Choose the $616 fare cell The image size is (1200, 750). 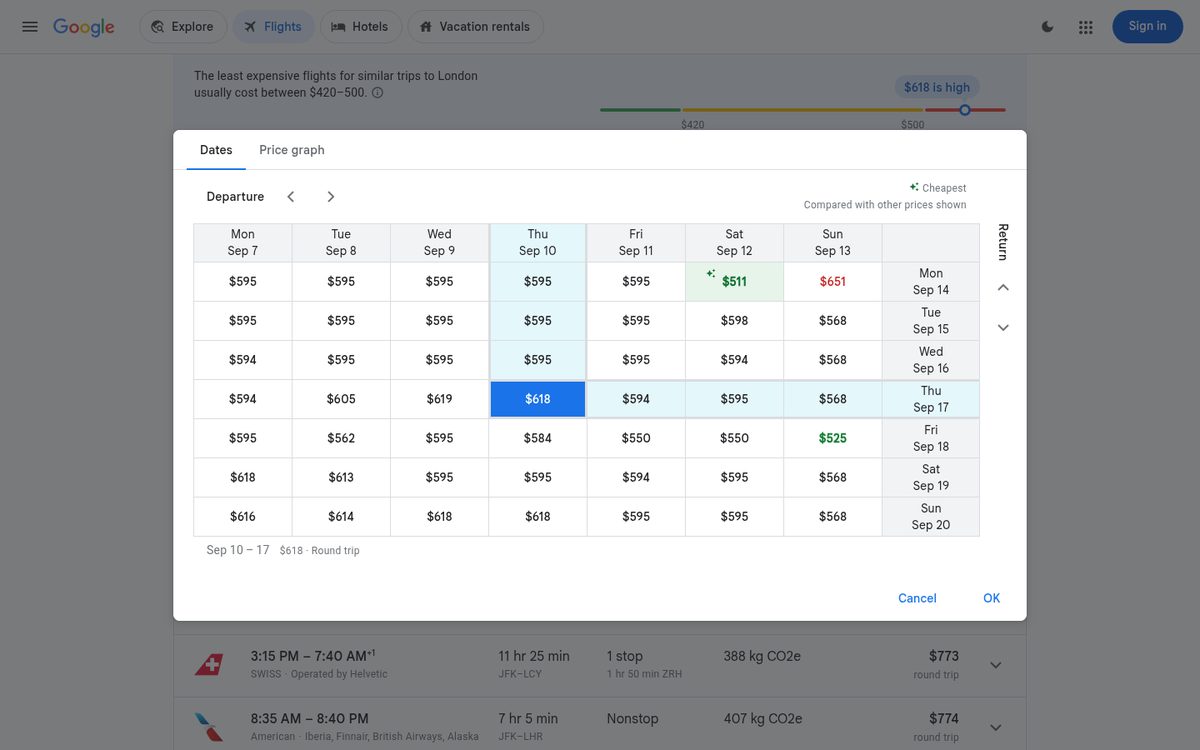click(x=243, y=516)
